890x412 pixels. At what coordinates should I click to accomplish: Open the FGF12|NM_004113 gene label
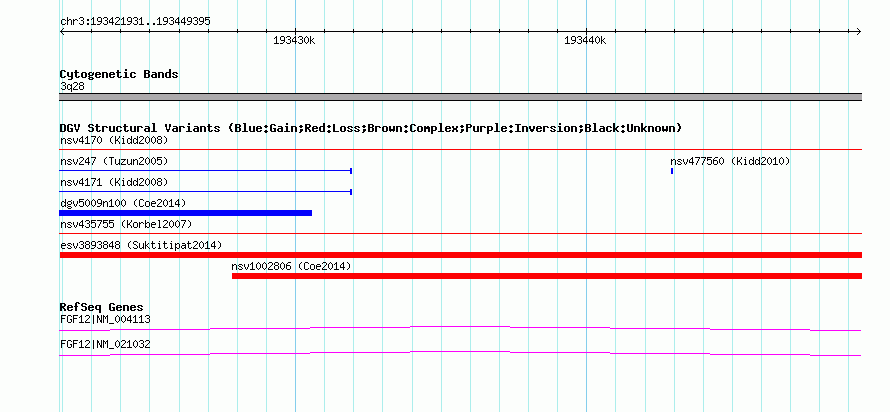pyautogui.click(x=106, y=319)
